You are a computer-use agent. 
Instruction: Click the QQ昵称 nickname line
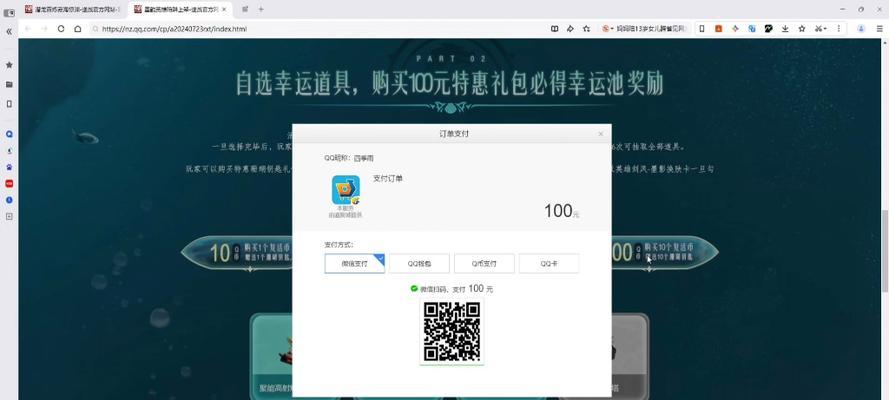coord(349,158)
